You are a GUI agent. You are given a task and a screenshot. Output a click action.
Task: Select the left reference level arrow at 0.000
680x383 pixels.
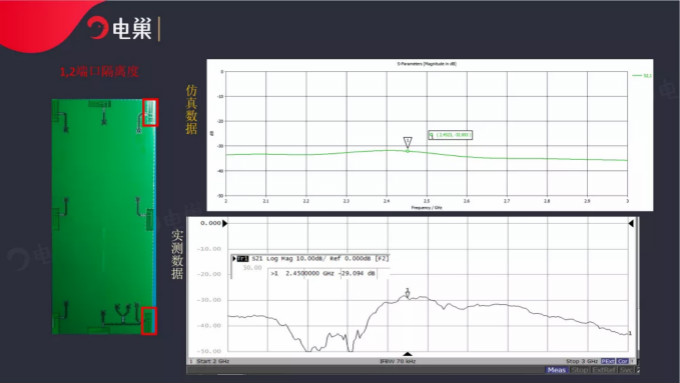[x=225, y=223]
